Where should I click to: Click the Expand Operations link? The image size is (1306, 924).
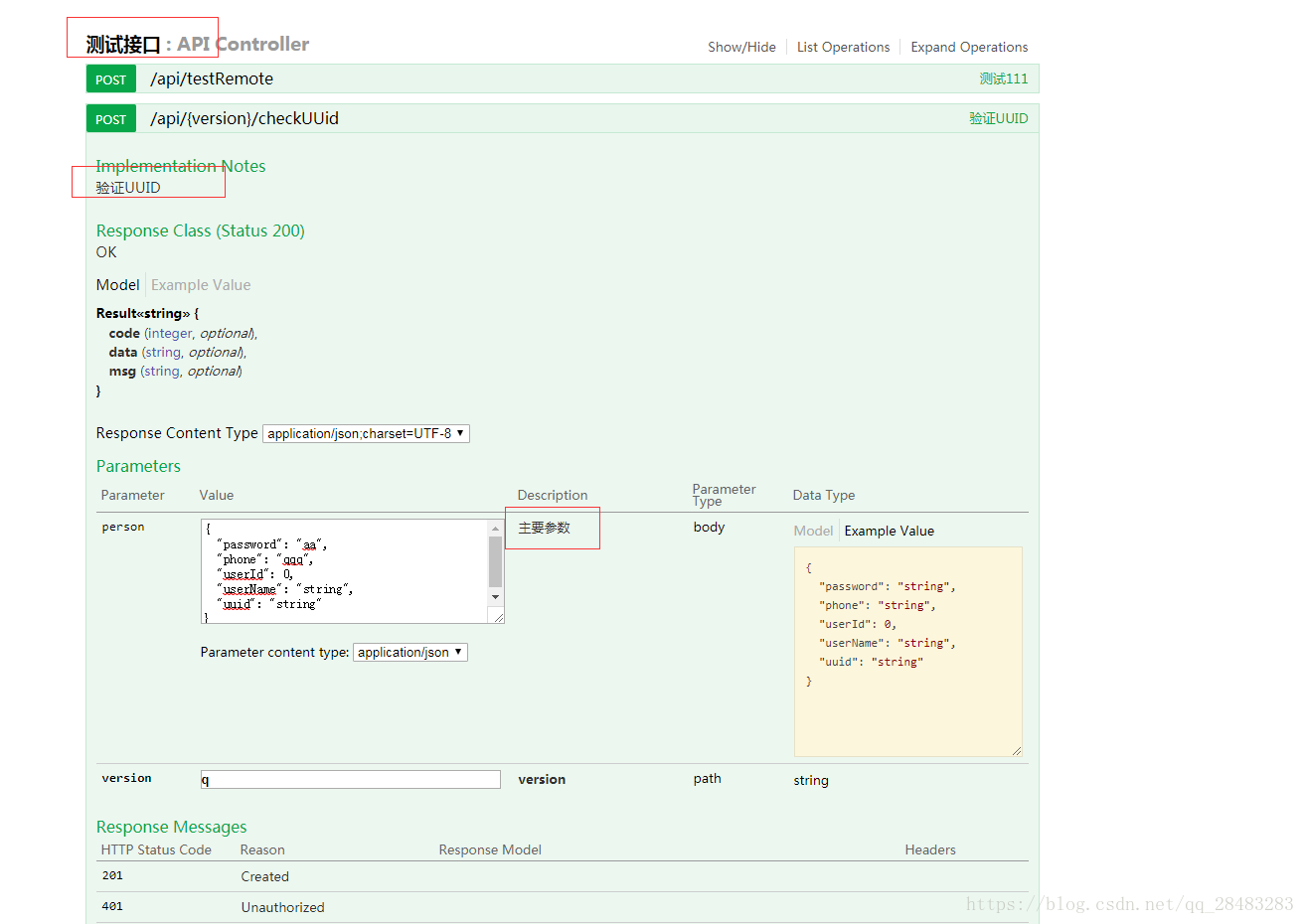click(x=969, y=47)
